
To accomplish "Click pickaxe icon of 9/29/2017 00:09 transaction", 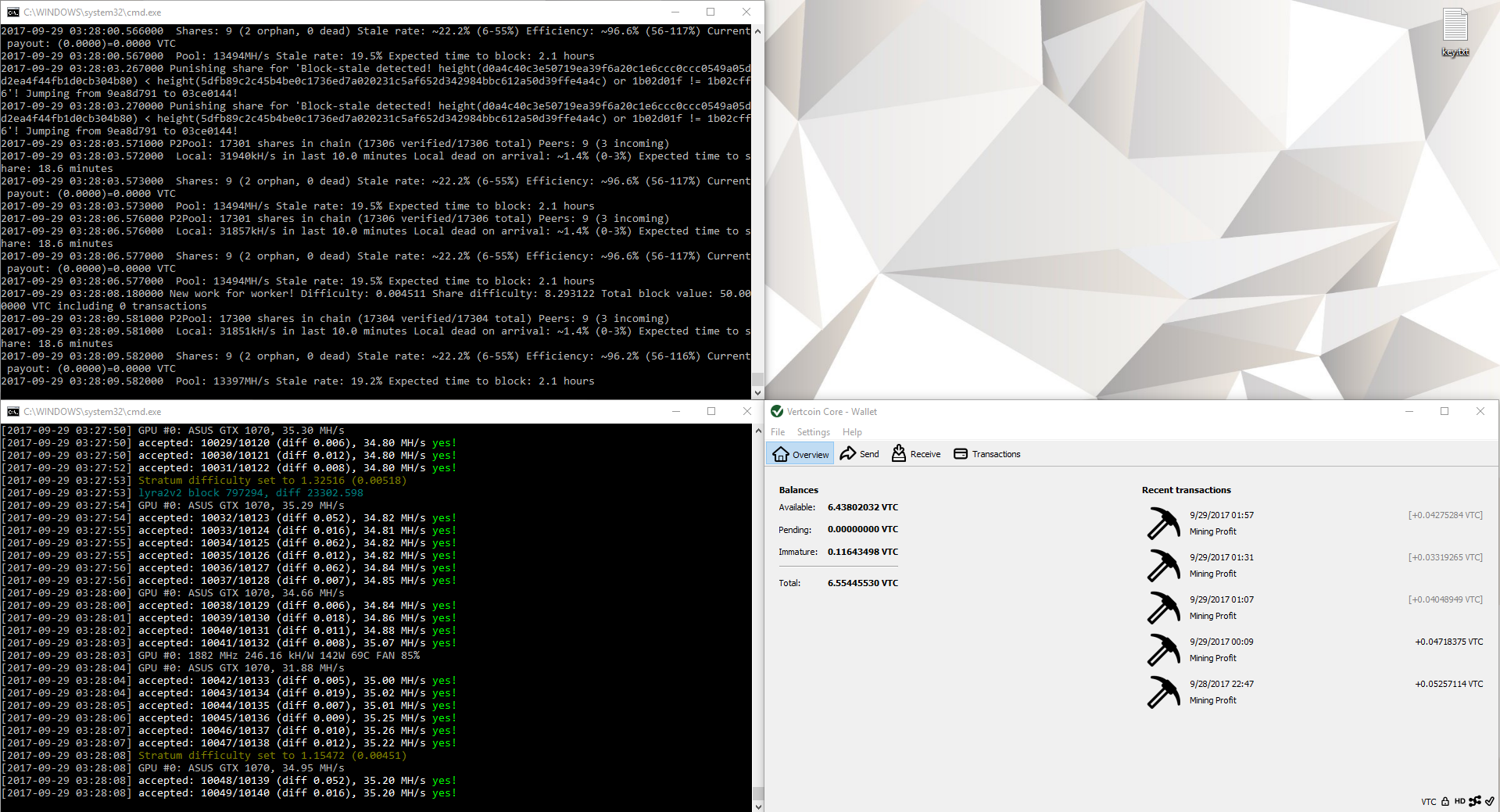I will coord(1163,649).
